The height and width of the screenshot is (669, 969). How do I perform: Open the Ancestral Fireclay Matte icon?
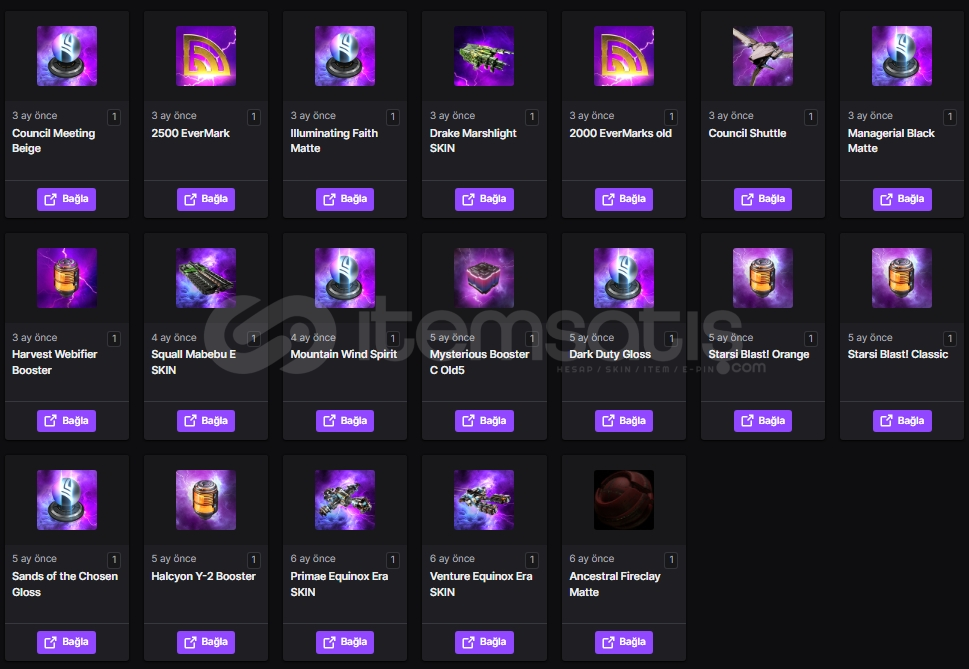click(x=624, y=500)
